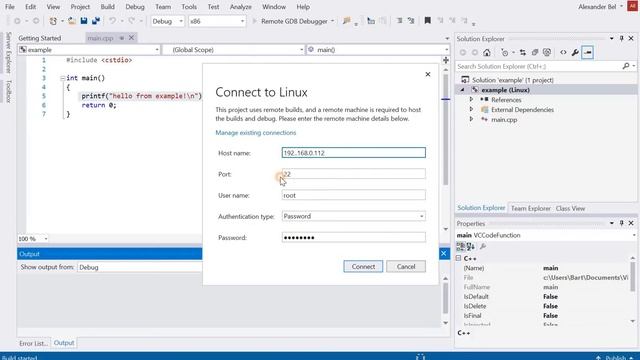Pin the Properties panel

tap(622, 223)
